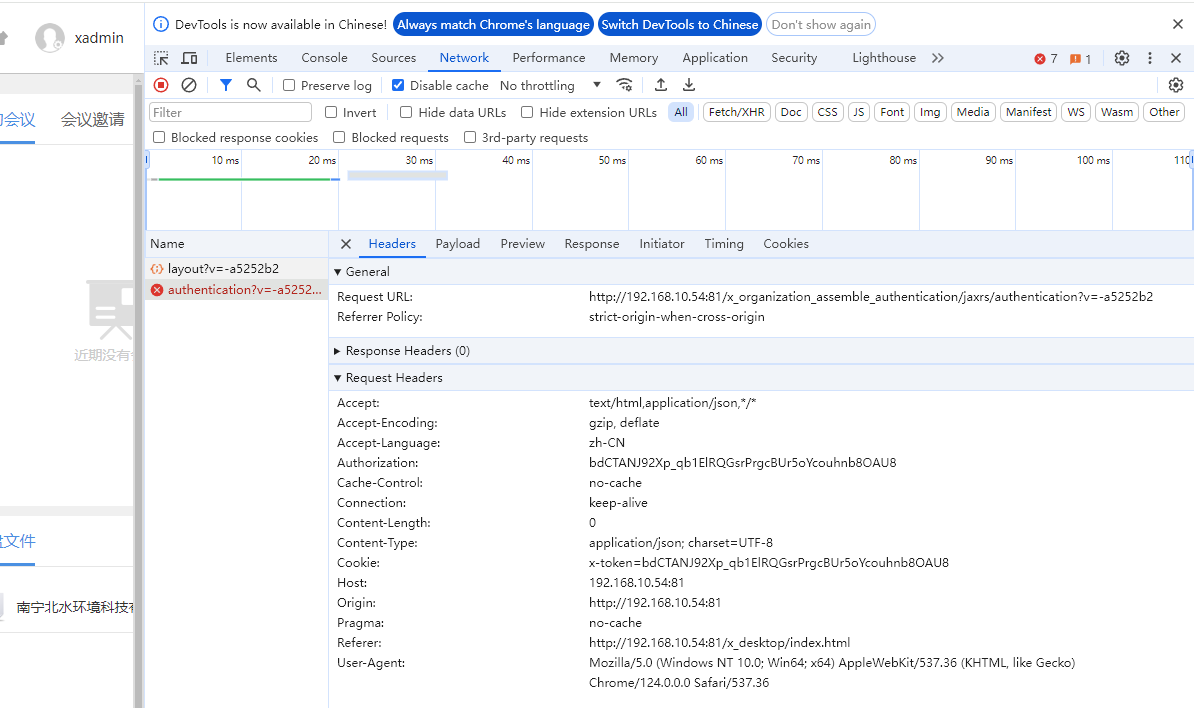Viewport: 1194px width, 708px height.
Task: Click the network Filter text field
Action: 230,112
